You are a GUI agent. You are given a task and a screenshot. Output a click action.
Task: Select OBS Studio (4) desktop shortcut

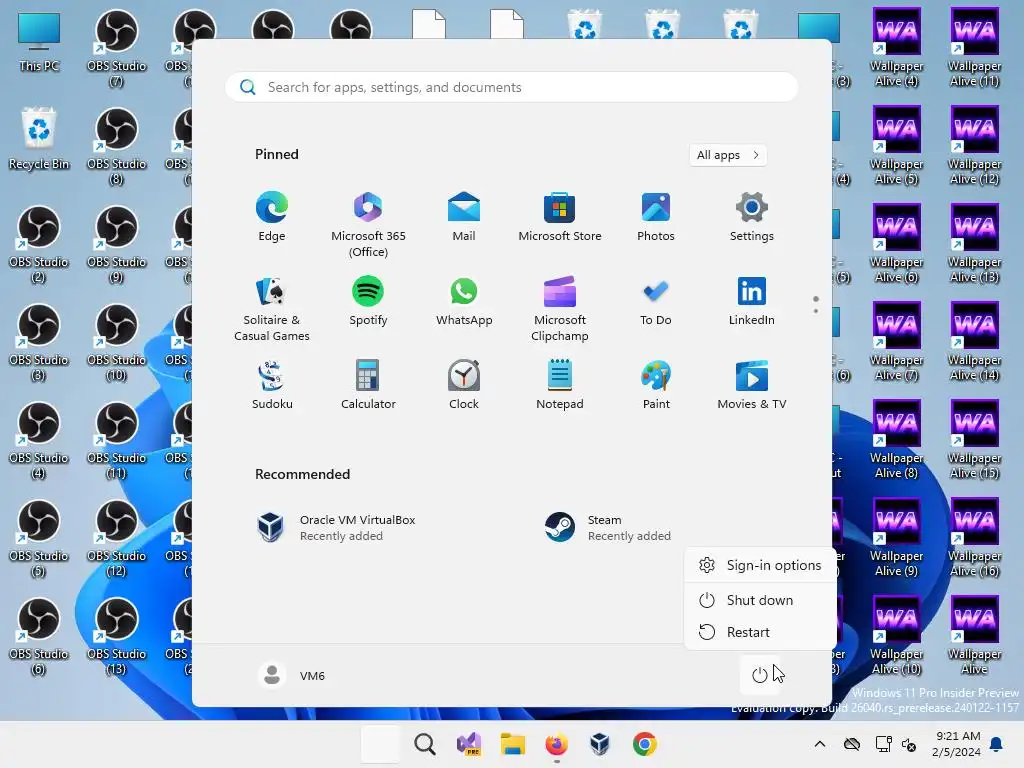click(39, 440)
